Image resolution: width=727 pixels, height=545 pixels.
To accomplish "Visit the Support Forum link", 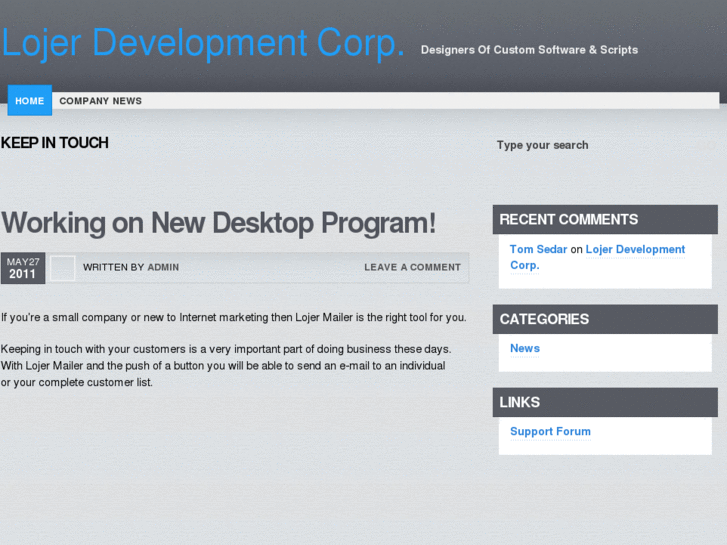I will point(550,431).
